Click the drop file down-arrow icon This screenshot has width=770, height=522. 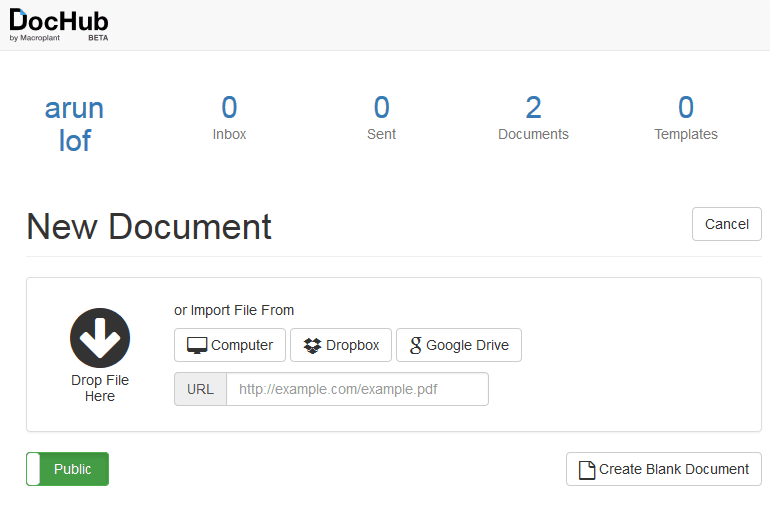(100, 338)
